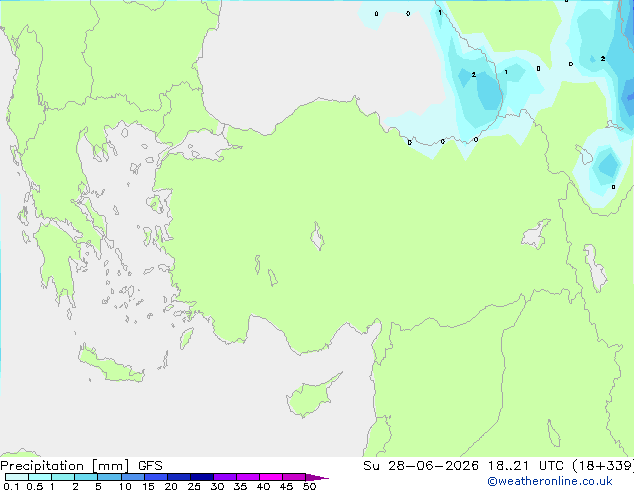Click the Crete island on the map
The height and width of the screenshot is (490, 634).
tap(110, 366)
